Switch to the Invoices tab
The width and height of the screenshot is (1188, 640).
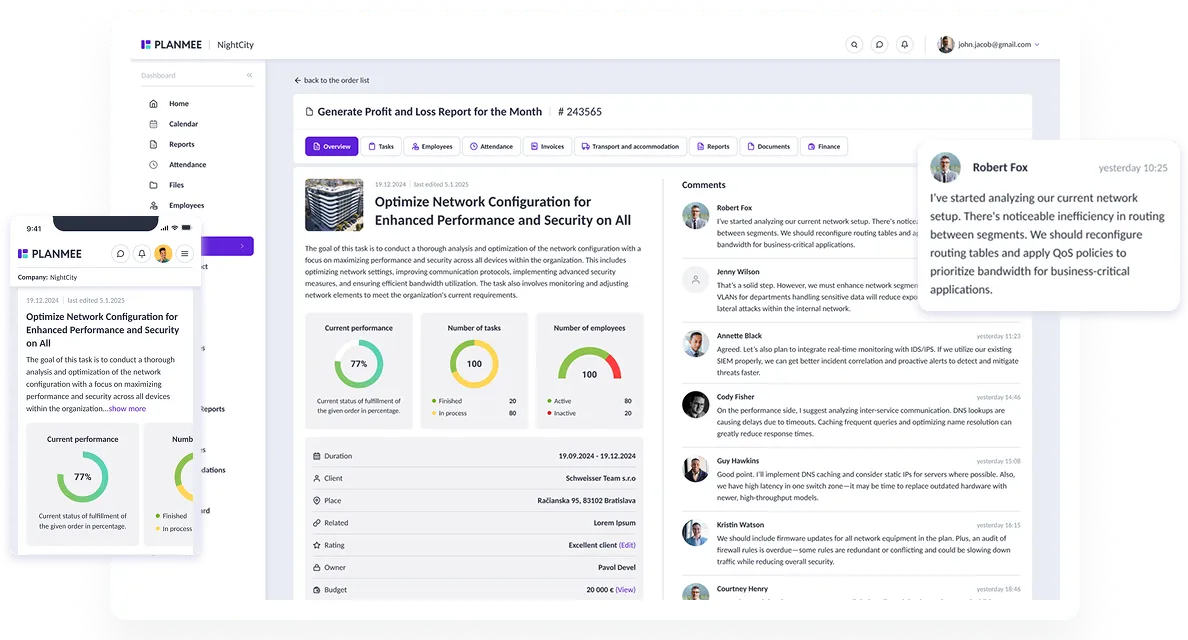pyautogui.click(x=547, y=147)
